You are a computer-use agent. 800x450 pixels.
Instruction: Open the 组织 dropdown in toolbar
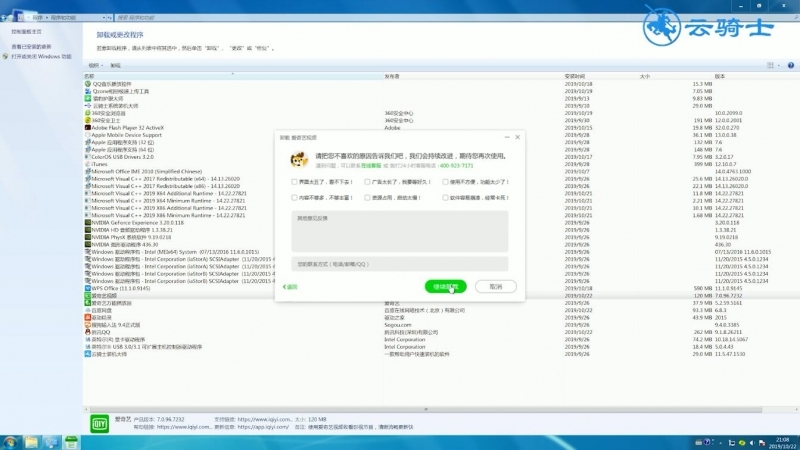point(95,65)
